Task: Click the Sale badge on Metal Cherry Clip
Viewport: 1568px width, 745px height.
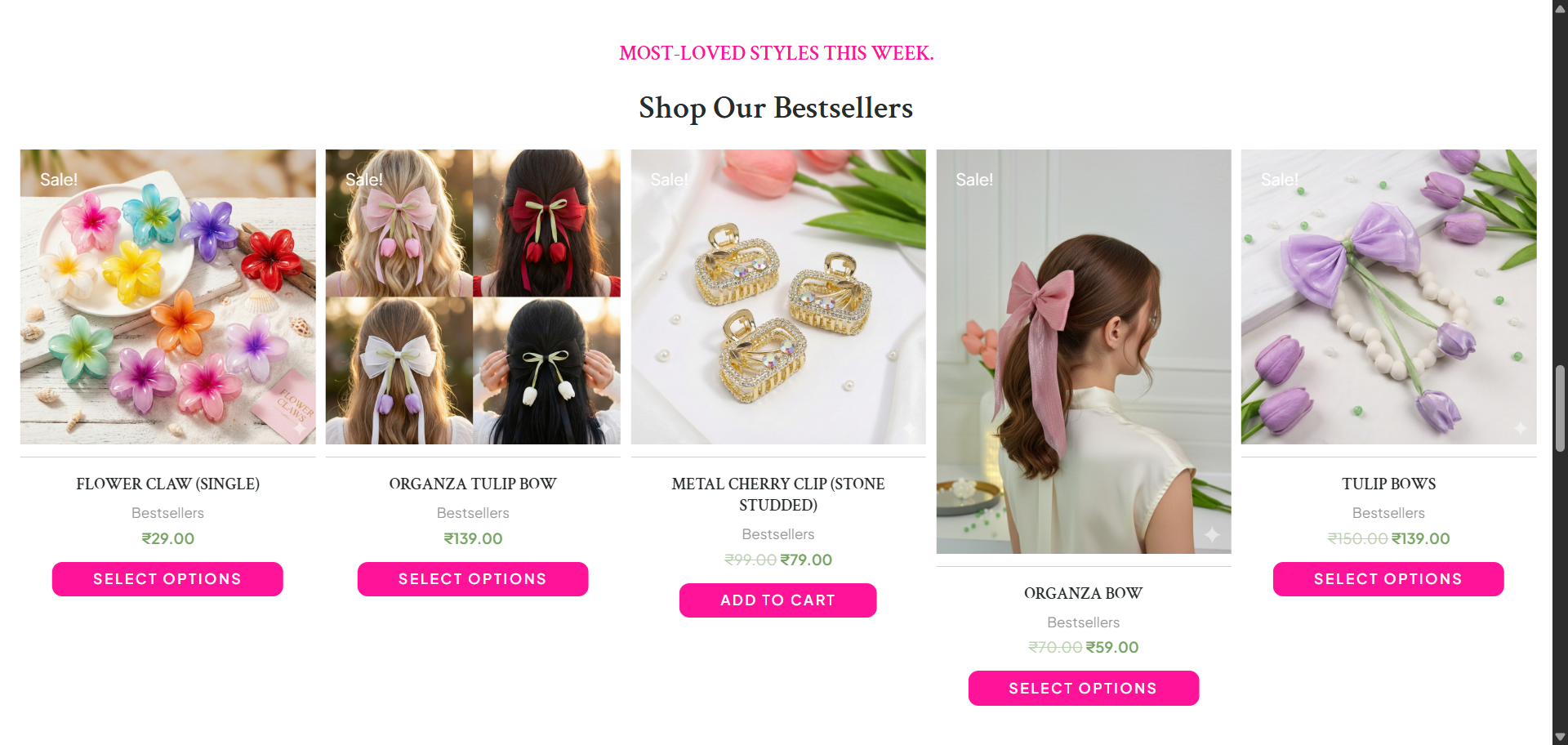Action: [670, 180]
